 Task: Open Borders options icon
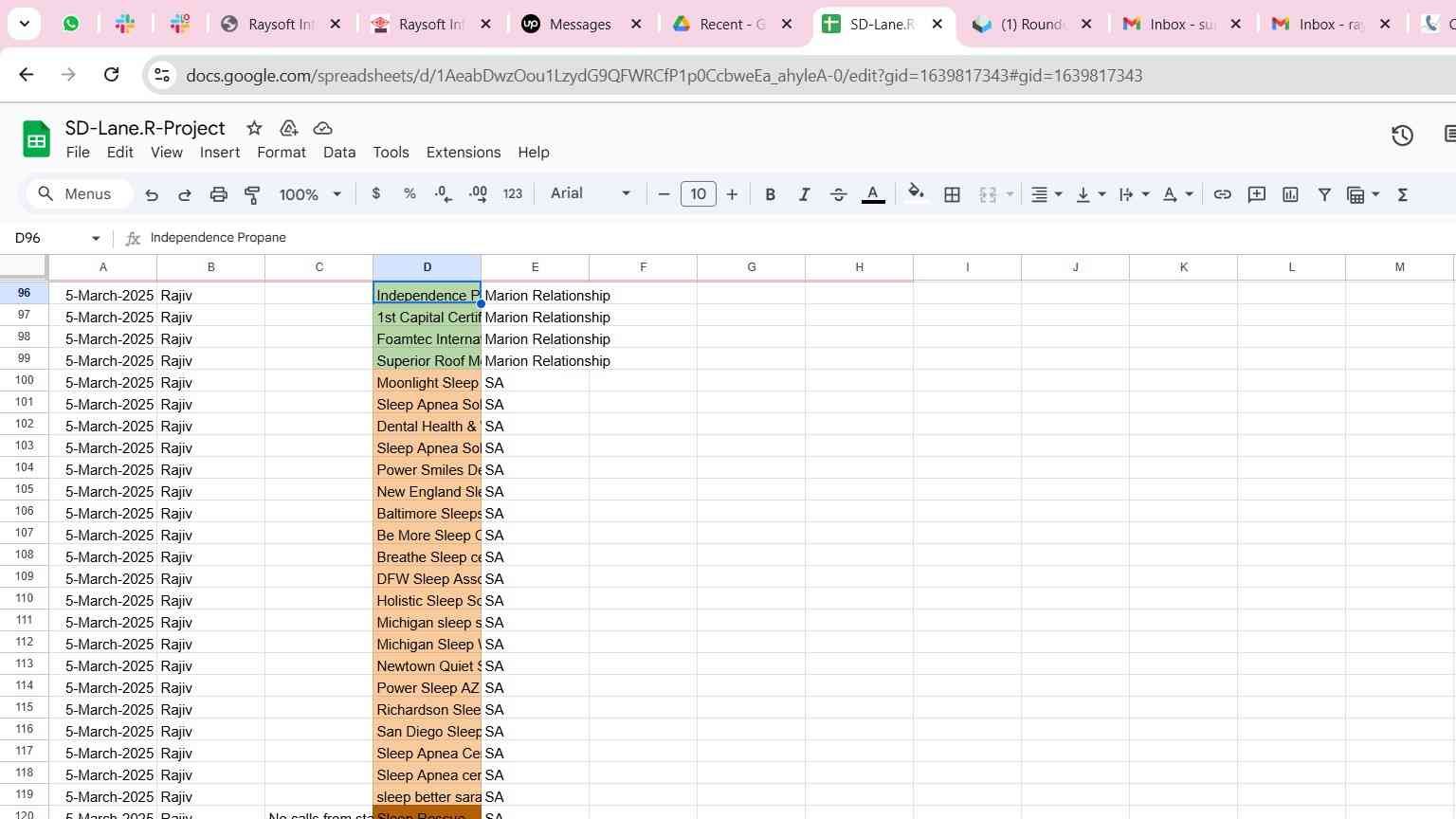[953, 194]
